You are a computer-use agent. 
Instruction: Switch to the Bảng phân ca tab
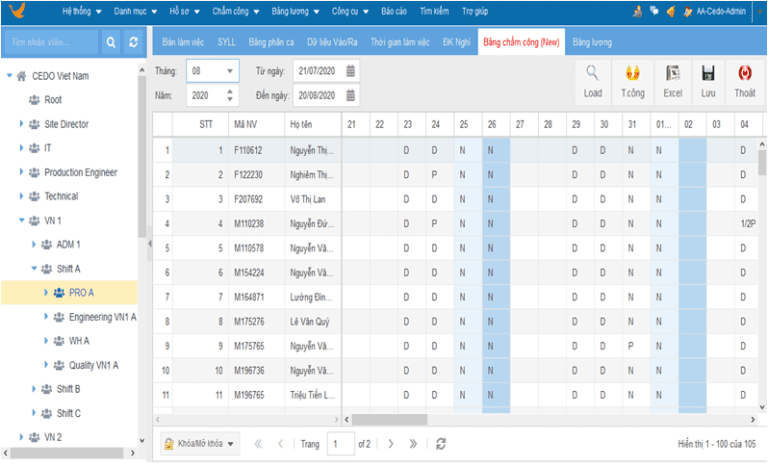(x=272, y=42)
